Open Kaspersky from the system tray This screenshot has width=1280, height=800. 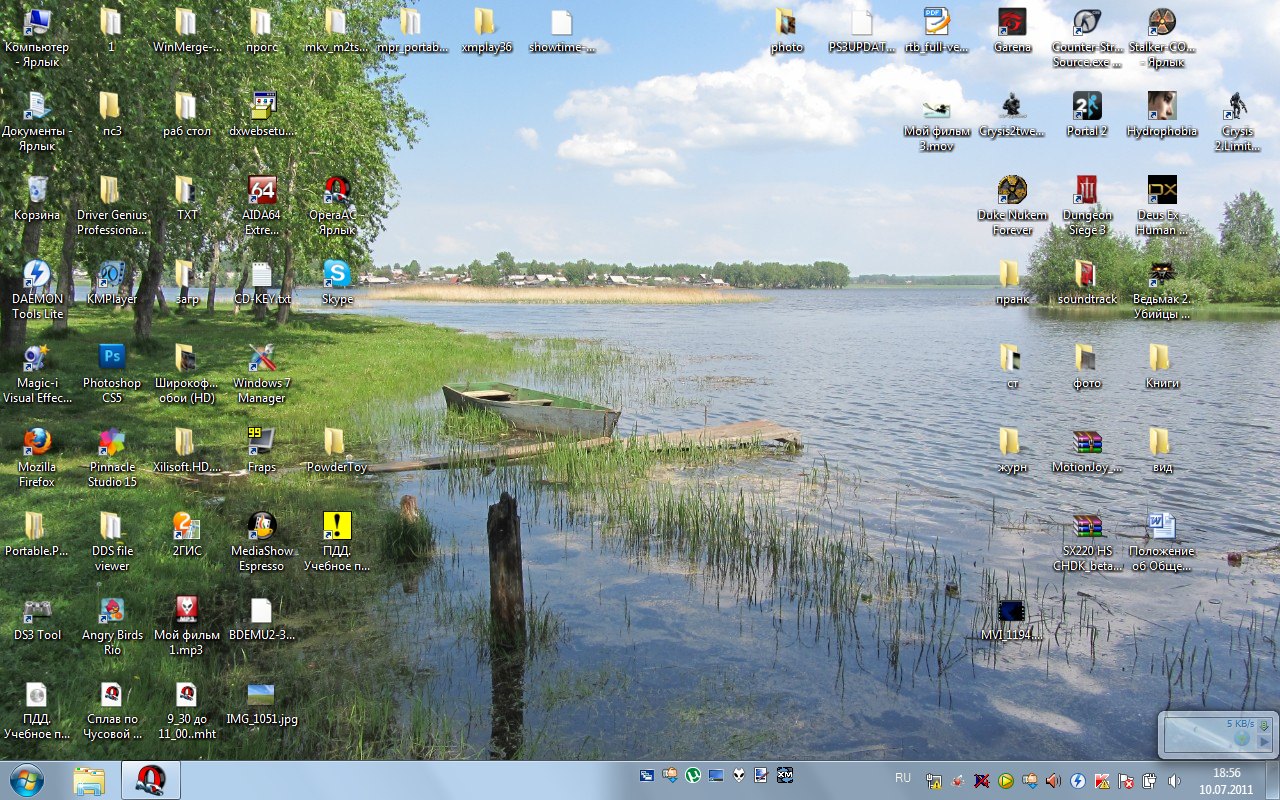point(1100,780)
